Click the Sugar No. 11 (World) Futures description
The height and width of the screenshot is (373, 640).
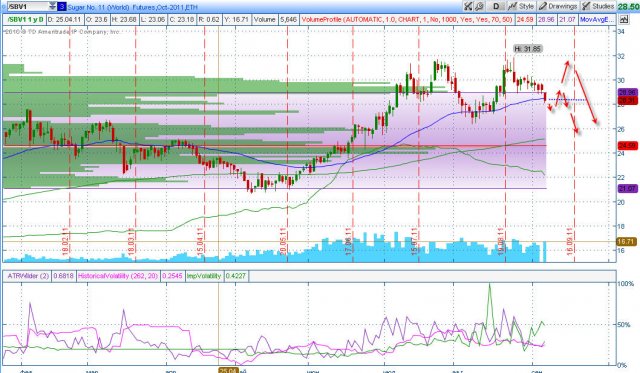click(132, 7)
